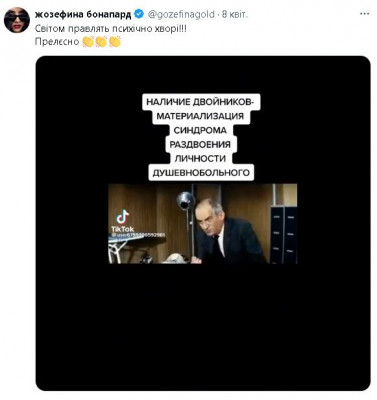Click the РАЗДВОЕНИЯ caption line

[x=200, y=144]
